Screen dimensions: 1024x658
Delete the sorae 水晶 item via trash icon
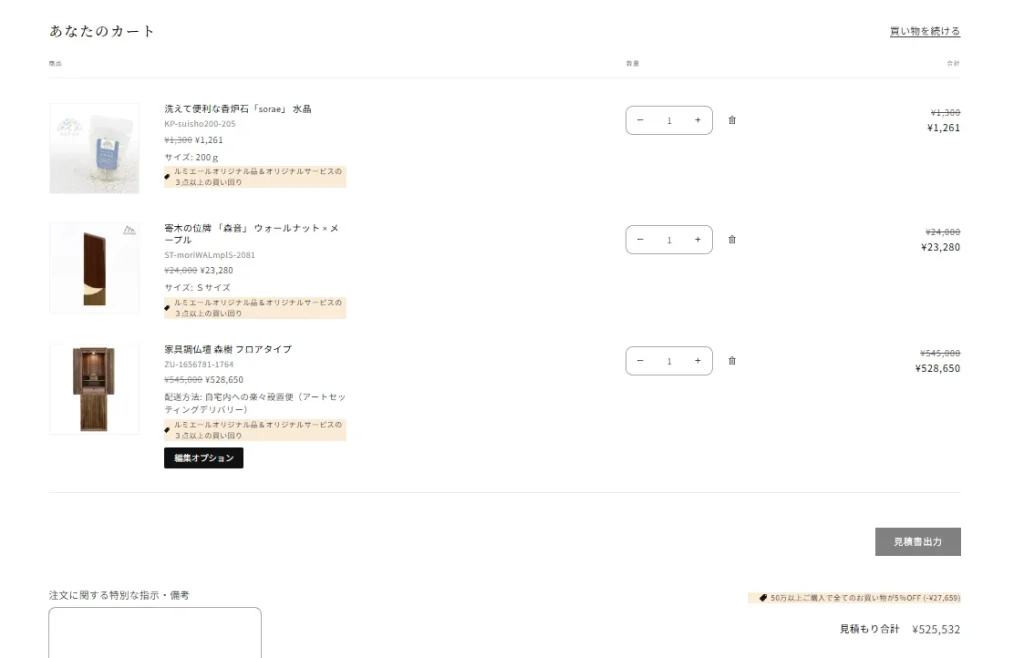pyautogui.click(x=732, y=120)
